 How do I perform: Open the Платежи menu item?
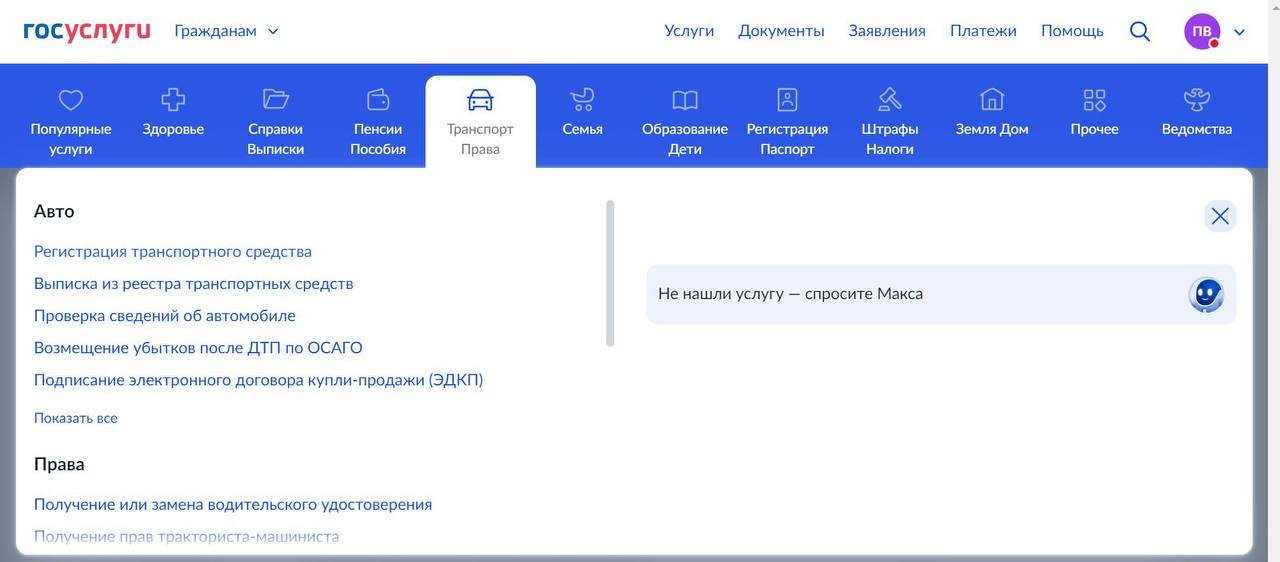[x=983, y=31]
